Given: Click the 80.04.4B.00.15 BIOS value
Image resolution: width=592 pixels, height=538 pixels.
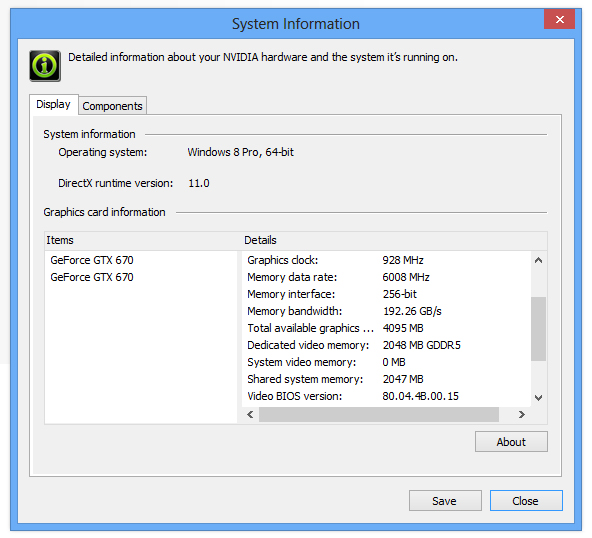Looking at the screenshot, I should coord(420,396).
